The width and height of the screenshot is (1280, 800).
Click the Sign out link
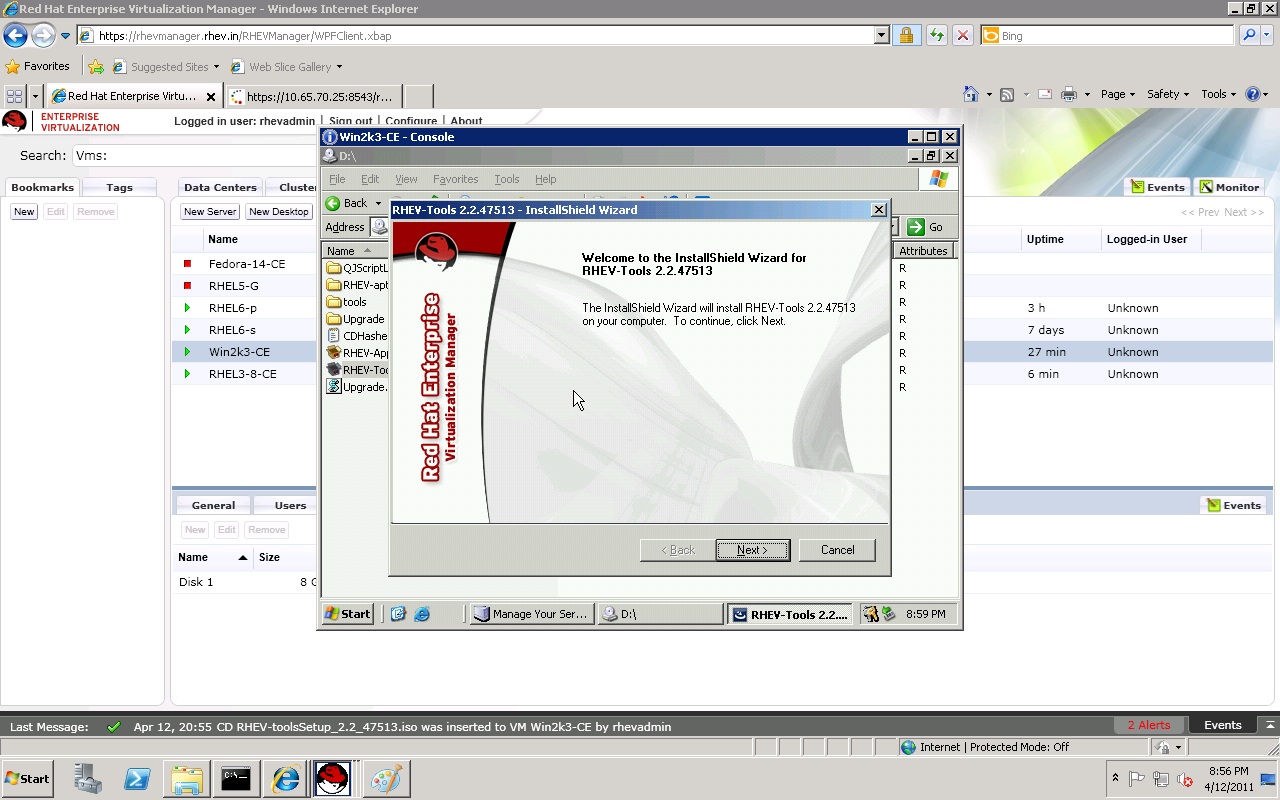coord(351,121)
